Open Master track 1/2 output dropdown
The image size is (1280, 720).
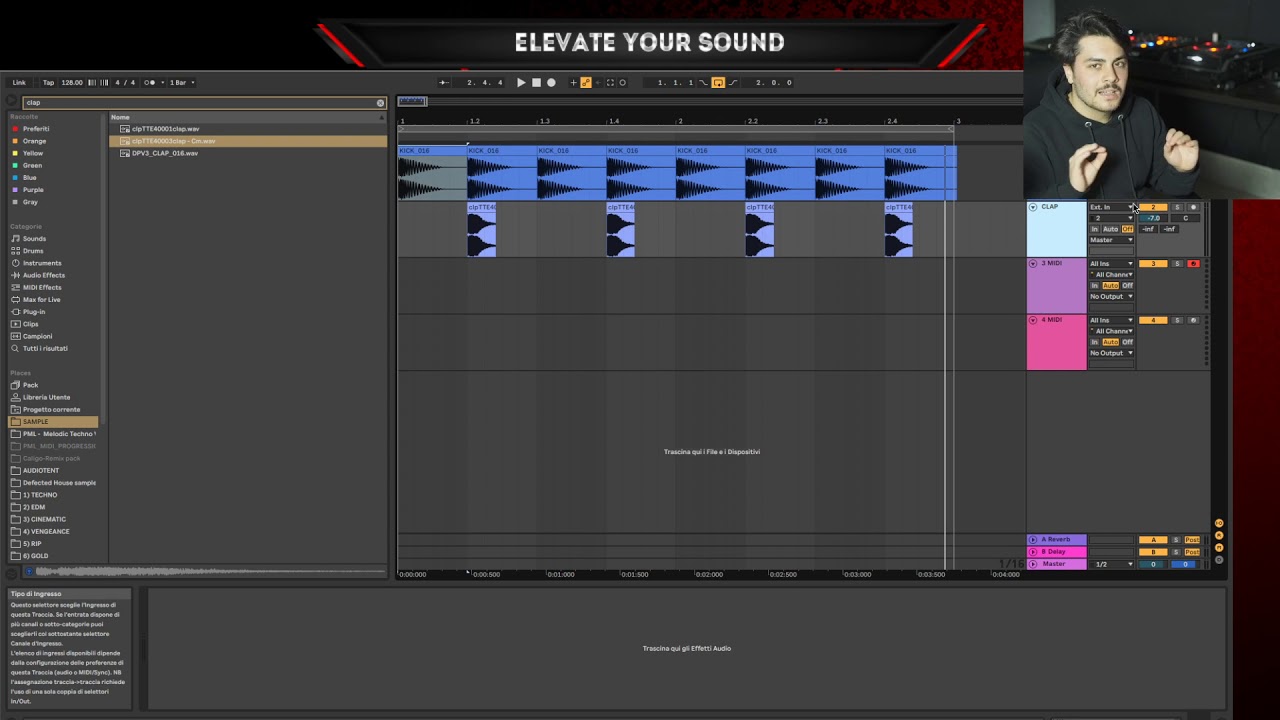[1112, 564]
